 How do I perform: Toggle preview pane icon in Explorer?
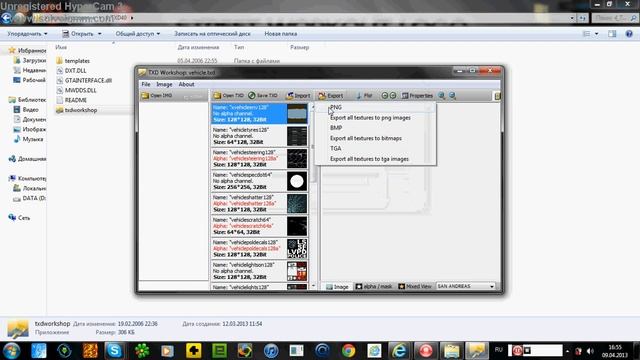coord(612,34)
